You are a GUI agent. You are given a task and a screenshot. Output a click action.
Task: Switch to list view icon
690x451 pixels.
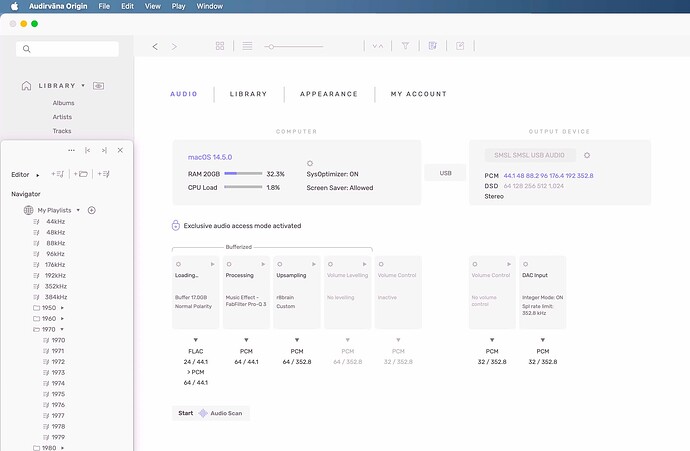point(247,46)
